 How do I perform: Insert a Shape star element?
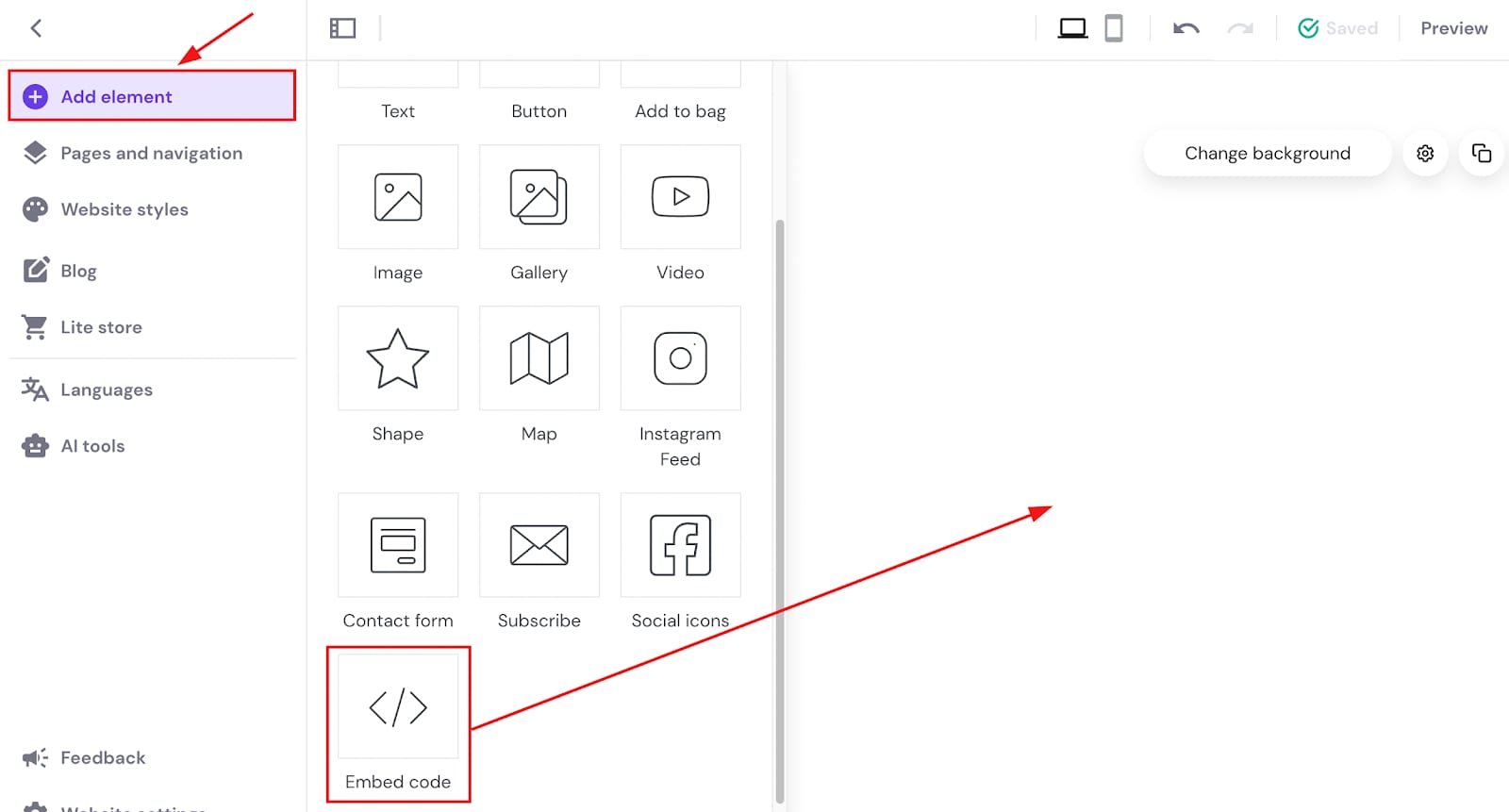397,358
